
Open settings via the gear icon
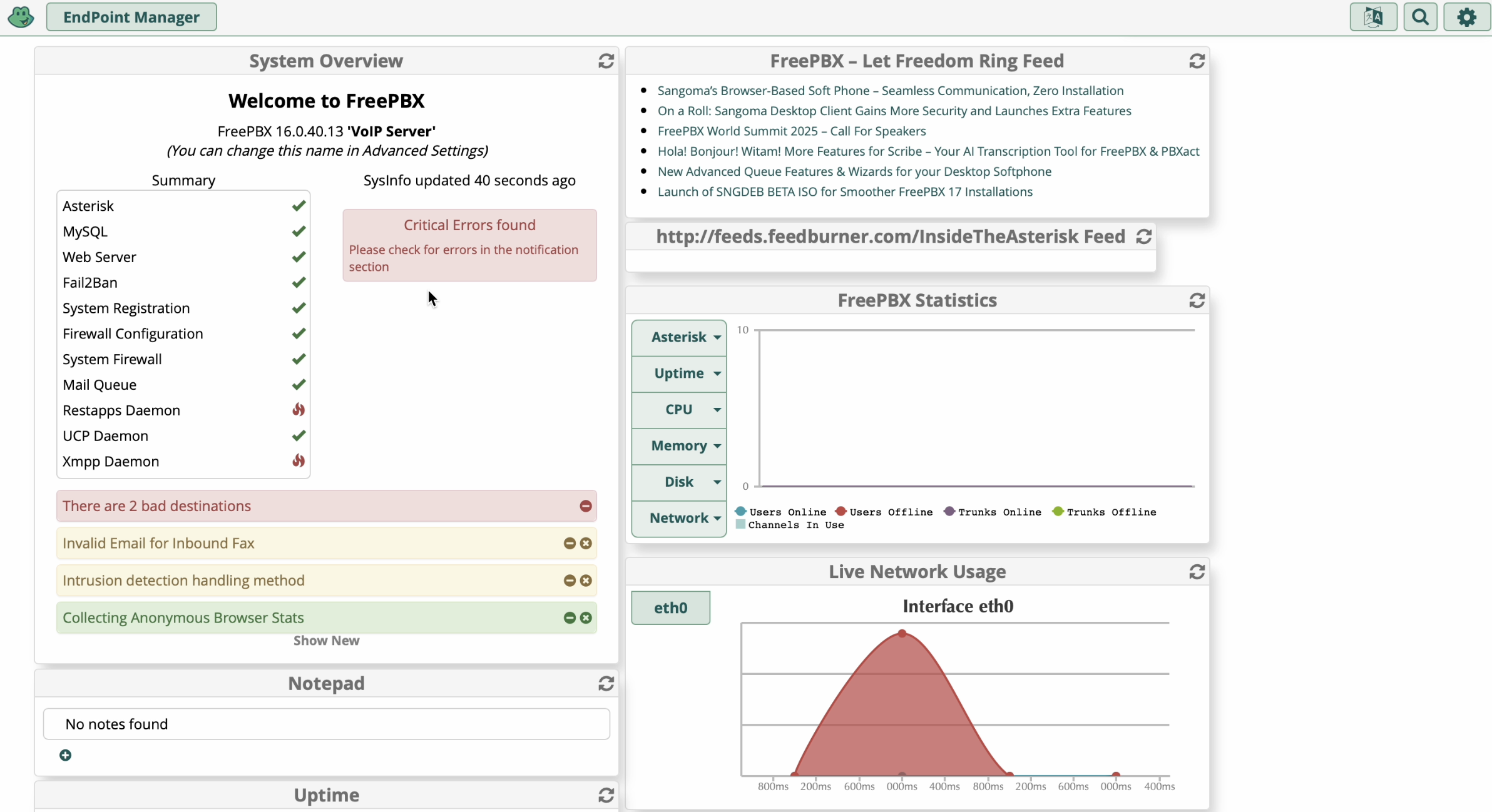1468,17
